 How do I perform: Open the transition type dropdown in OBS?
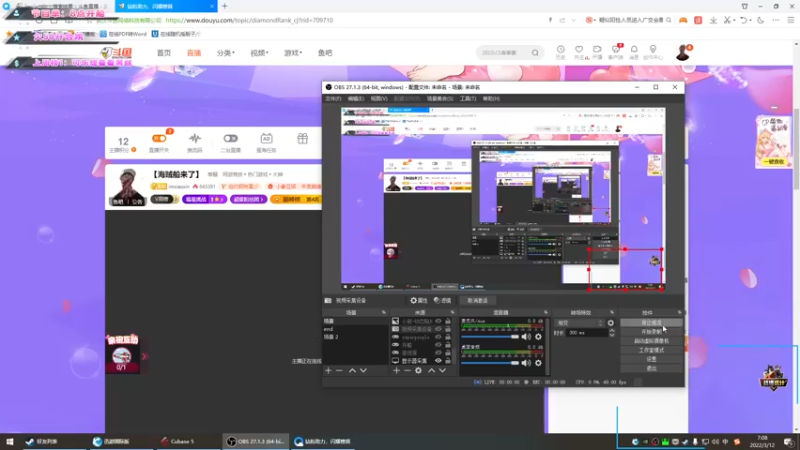[x=579, y=323]
